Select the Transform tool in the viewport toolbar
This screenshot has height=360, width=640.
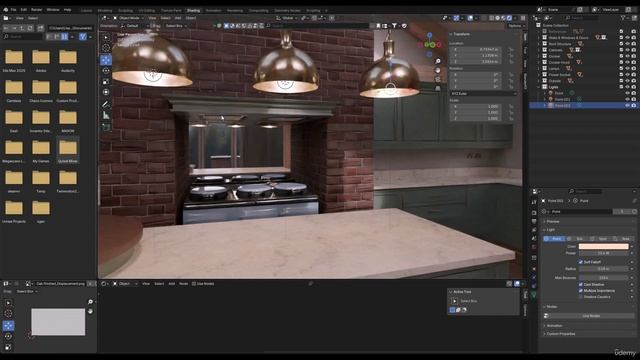click(106, 93)
